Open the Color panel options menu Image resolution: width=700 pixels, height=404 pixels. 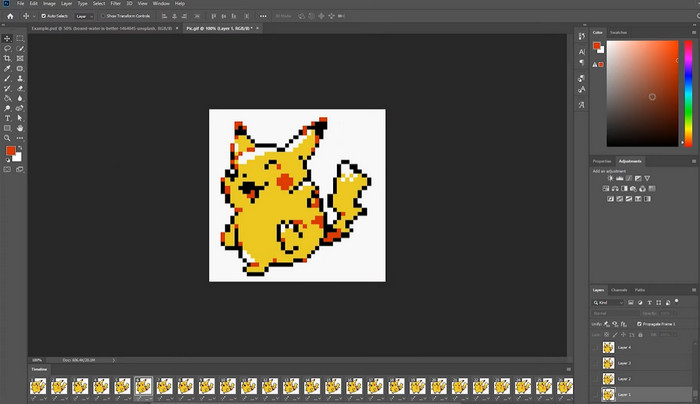click(694, 33)
